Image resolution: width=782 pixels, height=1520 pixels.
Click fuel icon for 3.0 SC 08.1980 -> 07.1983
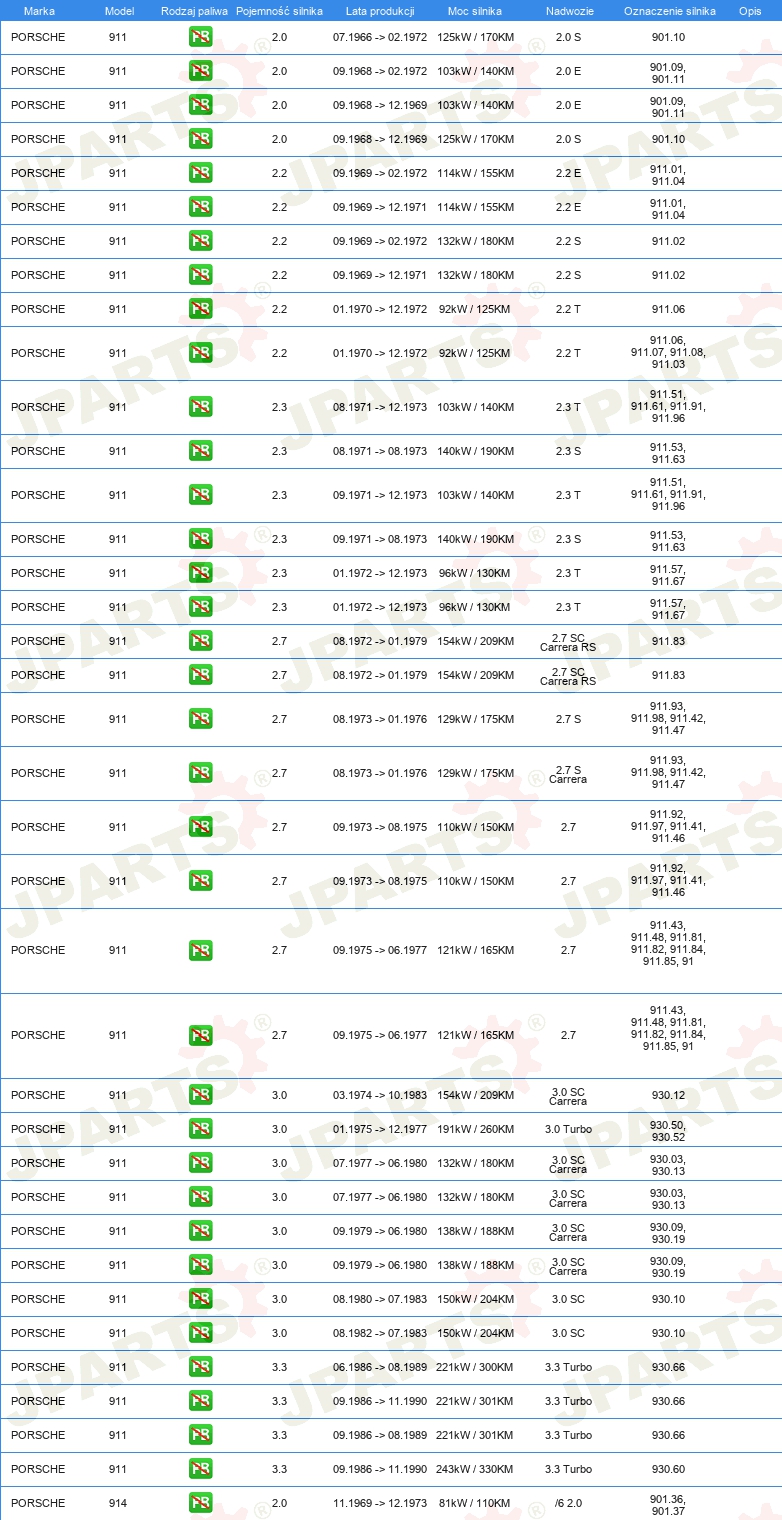pos(200,1299)
